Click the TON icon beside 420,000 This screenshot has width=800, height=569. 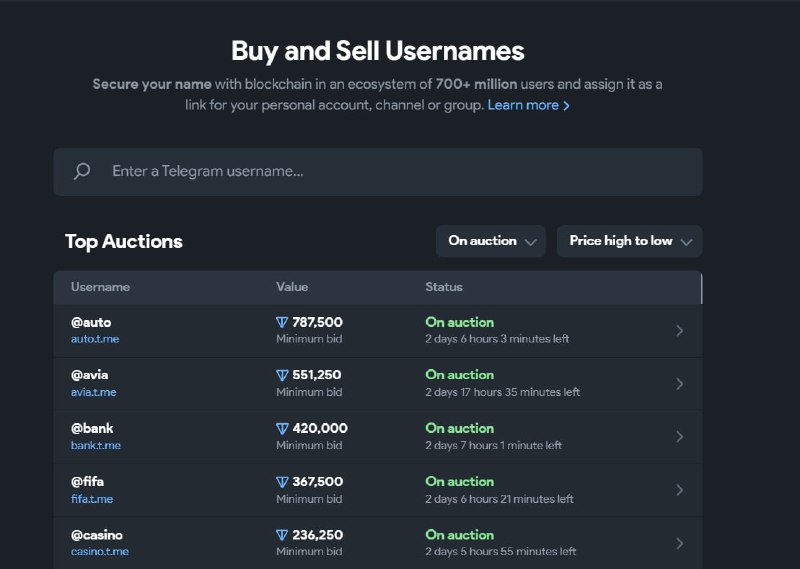282,429
